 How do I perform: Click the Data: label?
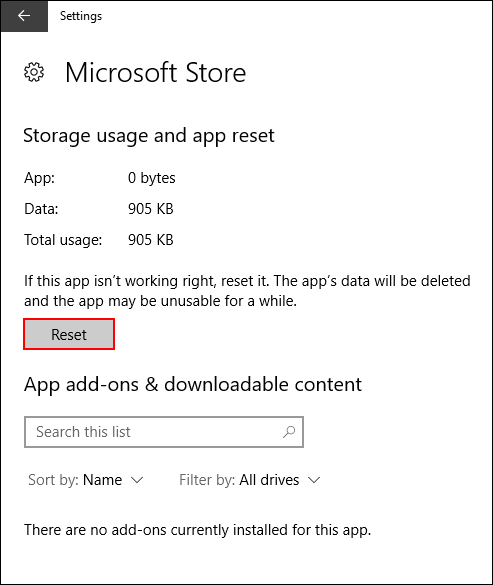click(41, 209)
